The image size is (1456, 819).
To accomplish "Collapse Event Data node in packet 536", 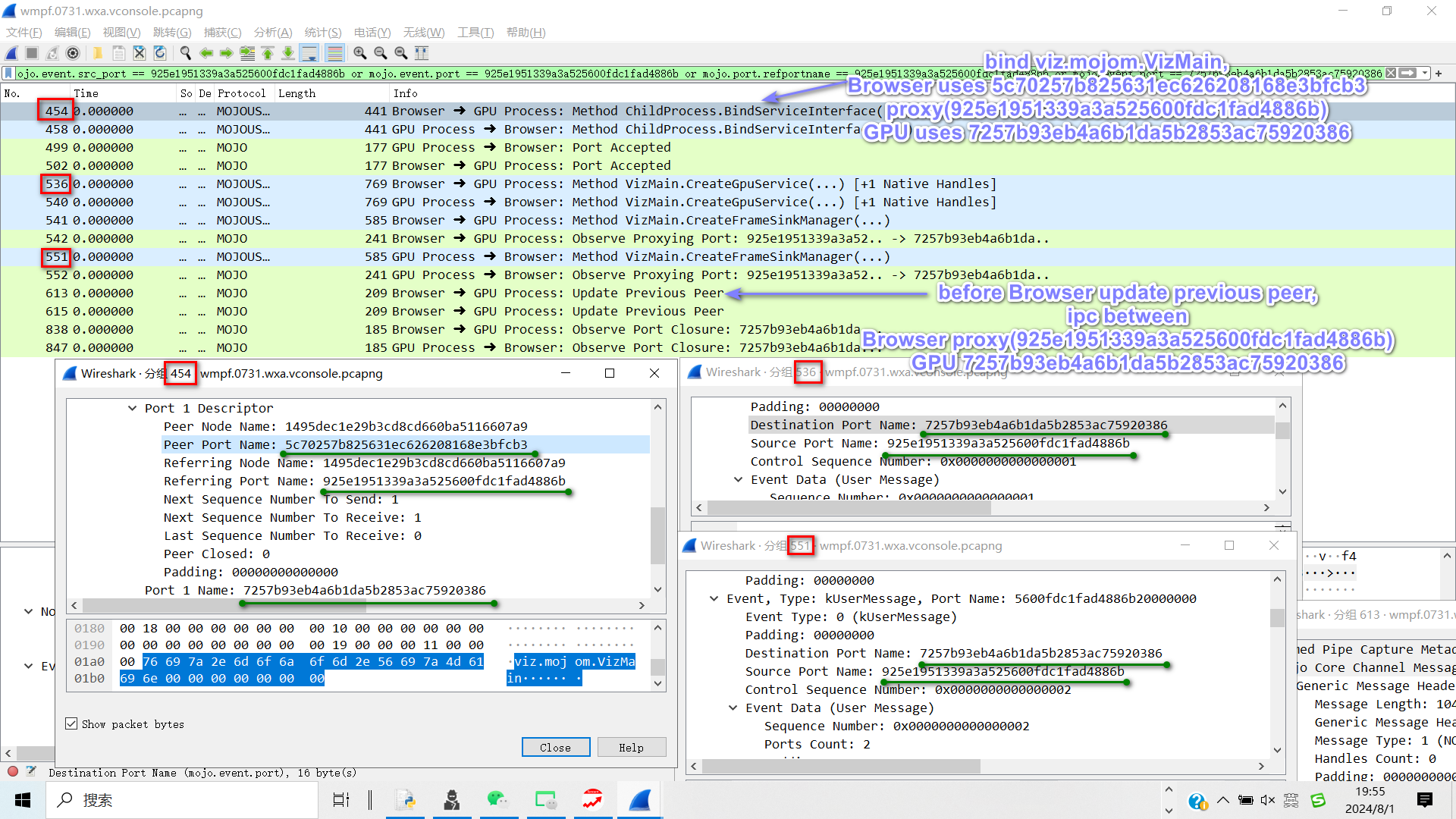I will (x=738, y=479).
